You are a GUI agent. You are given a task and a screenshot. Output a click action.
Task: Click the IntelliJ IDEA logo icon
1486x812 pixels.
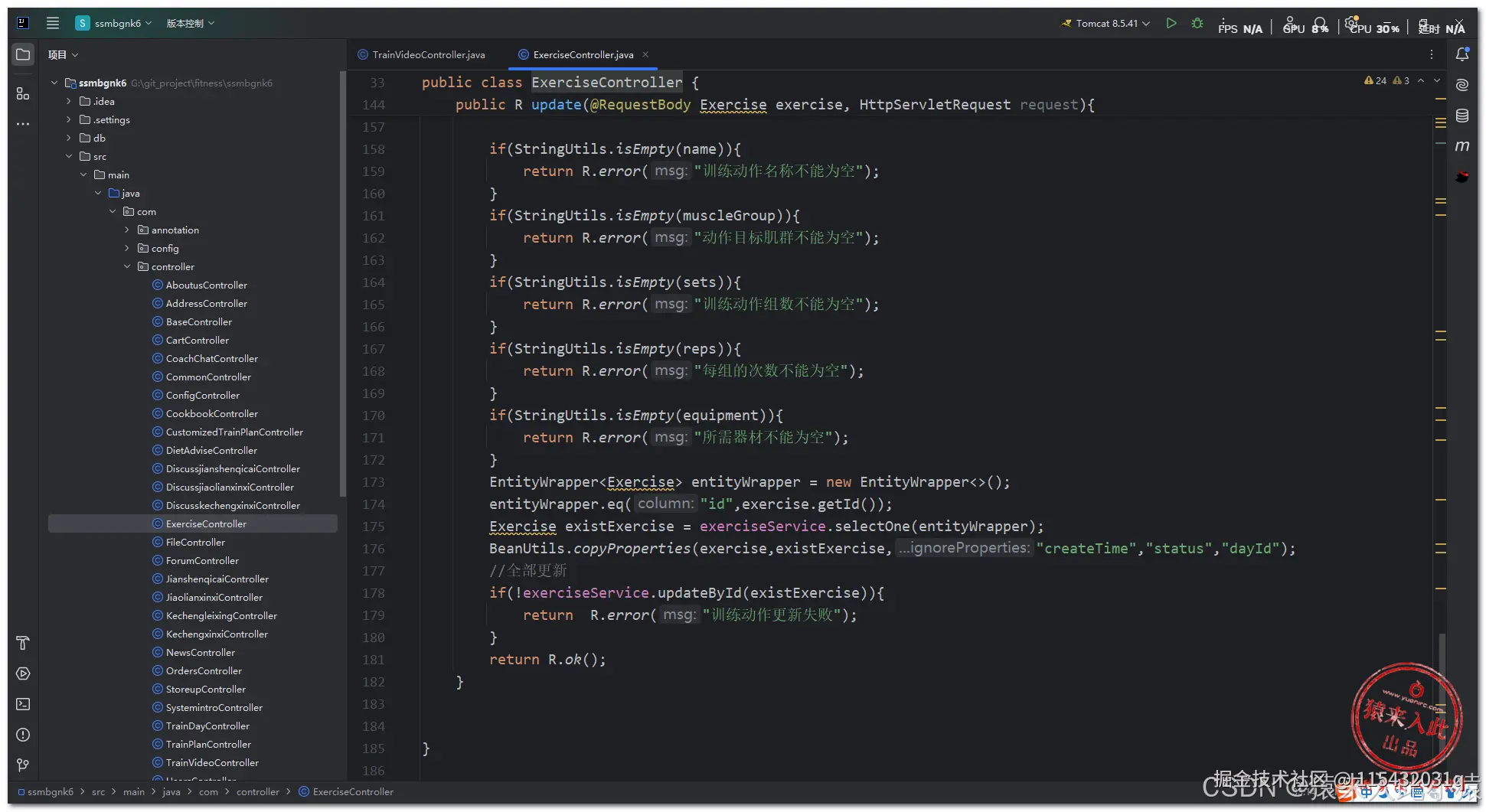point(23,23)
